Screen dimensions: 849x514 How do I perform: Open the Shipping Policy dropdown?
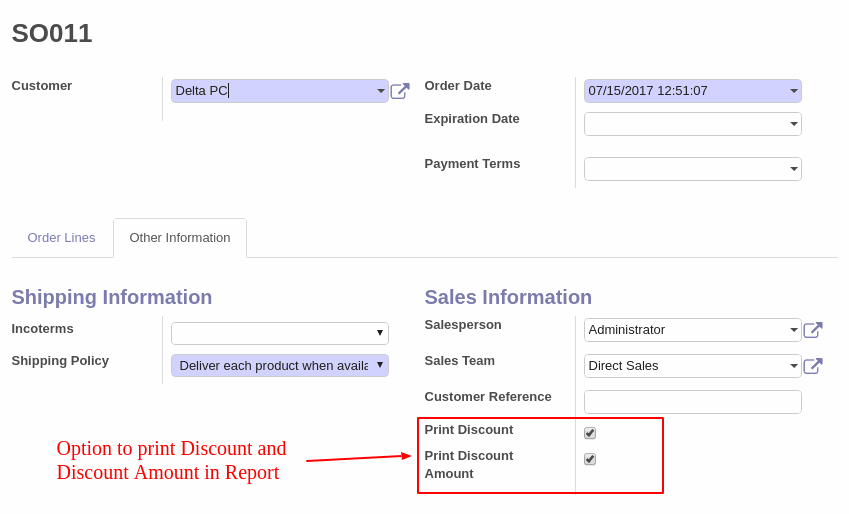[x=280, y=366]
